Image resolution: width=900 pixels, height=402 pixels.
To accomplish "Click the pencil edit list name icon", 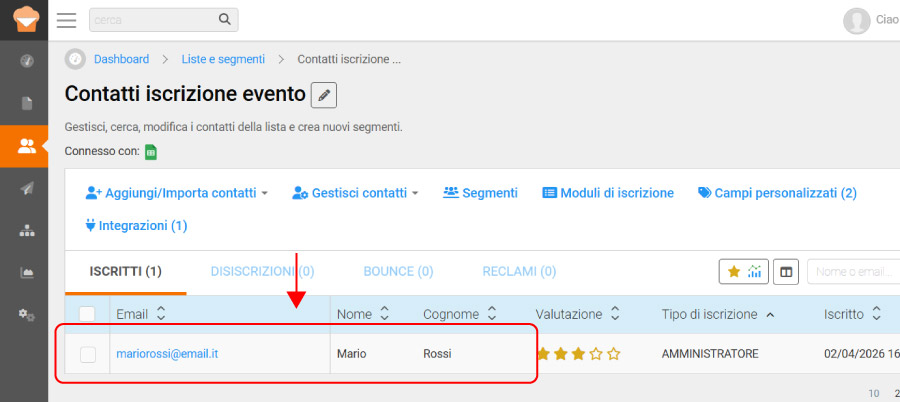I will coord(324,95).
